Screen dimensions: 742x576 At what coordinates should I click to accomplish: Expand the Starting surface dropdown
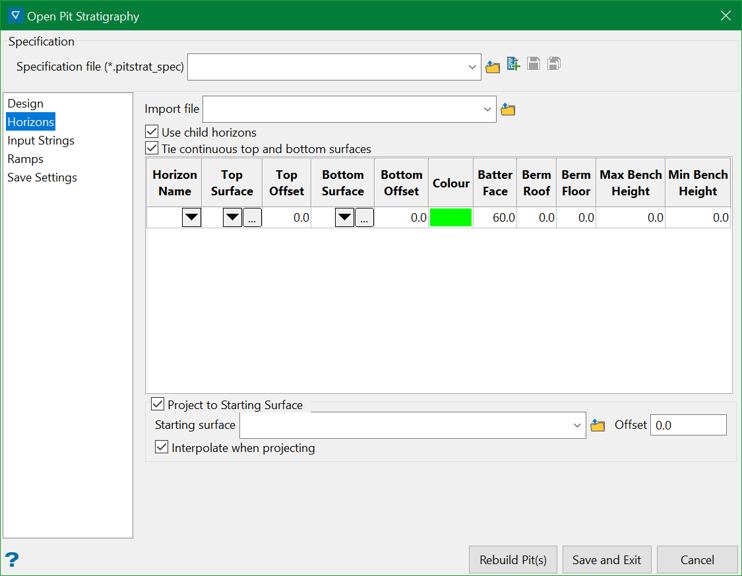[577, 425]
